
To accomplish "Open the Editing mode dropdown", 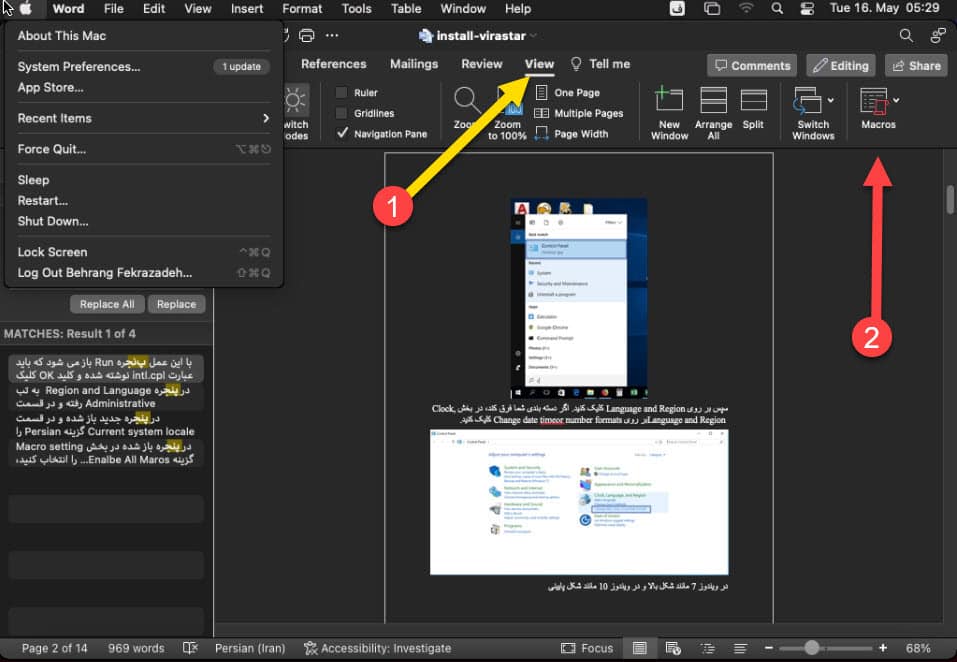I will [x=841, y=65].
